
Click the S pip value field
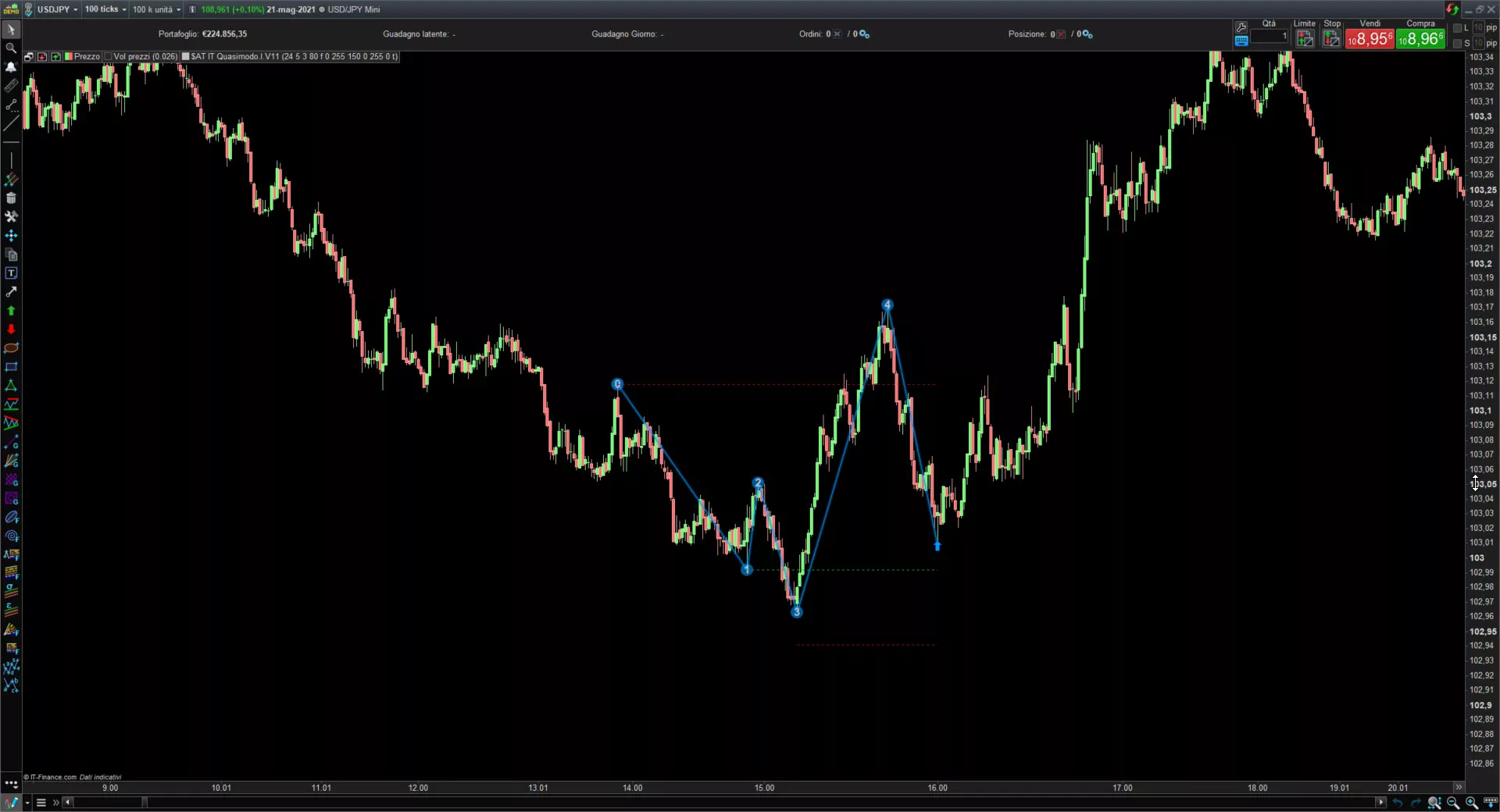coord(1478,44)
